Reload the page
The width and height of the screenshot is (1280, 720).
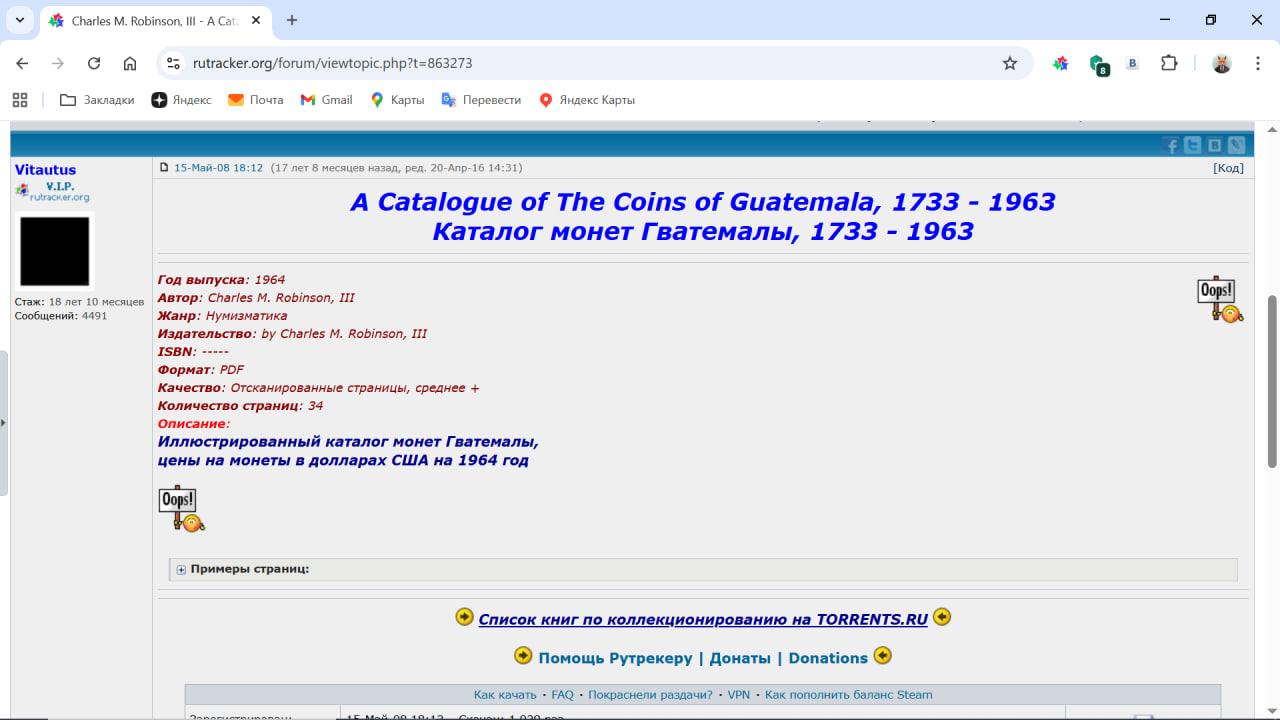click(x=94, y=63)
